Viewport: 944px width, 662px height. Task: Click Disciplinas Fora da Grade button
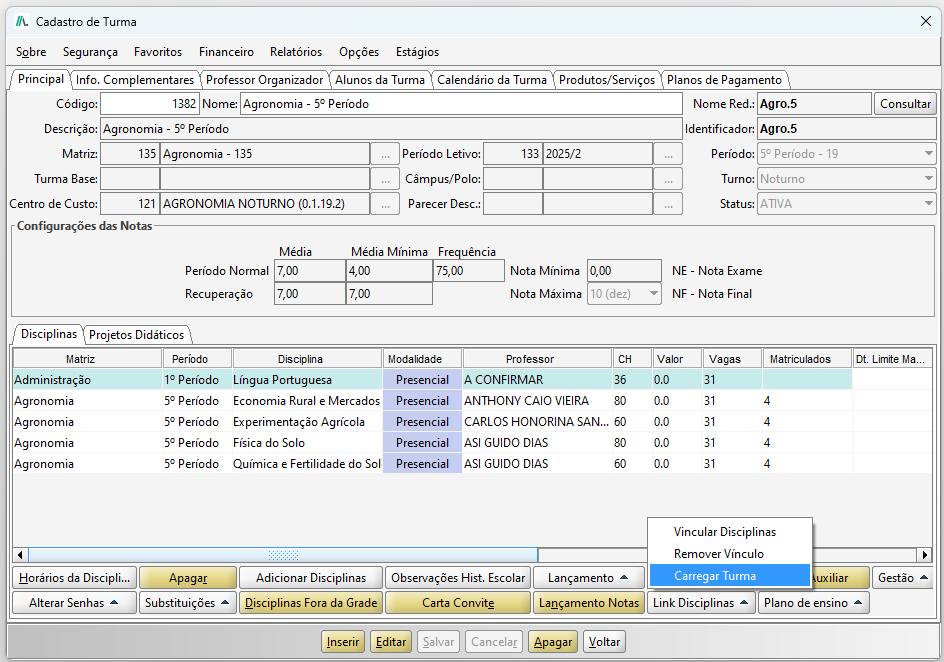click(311, 602)
